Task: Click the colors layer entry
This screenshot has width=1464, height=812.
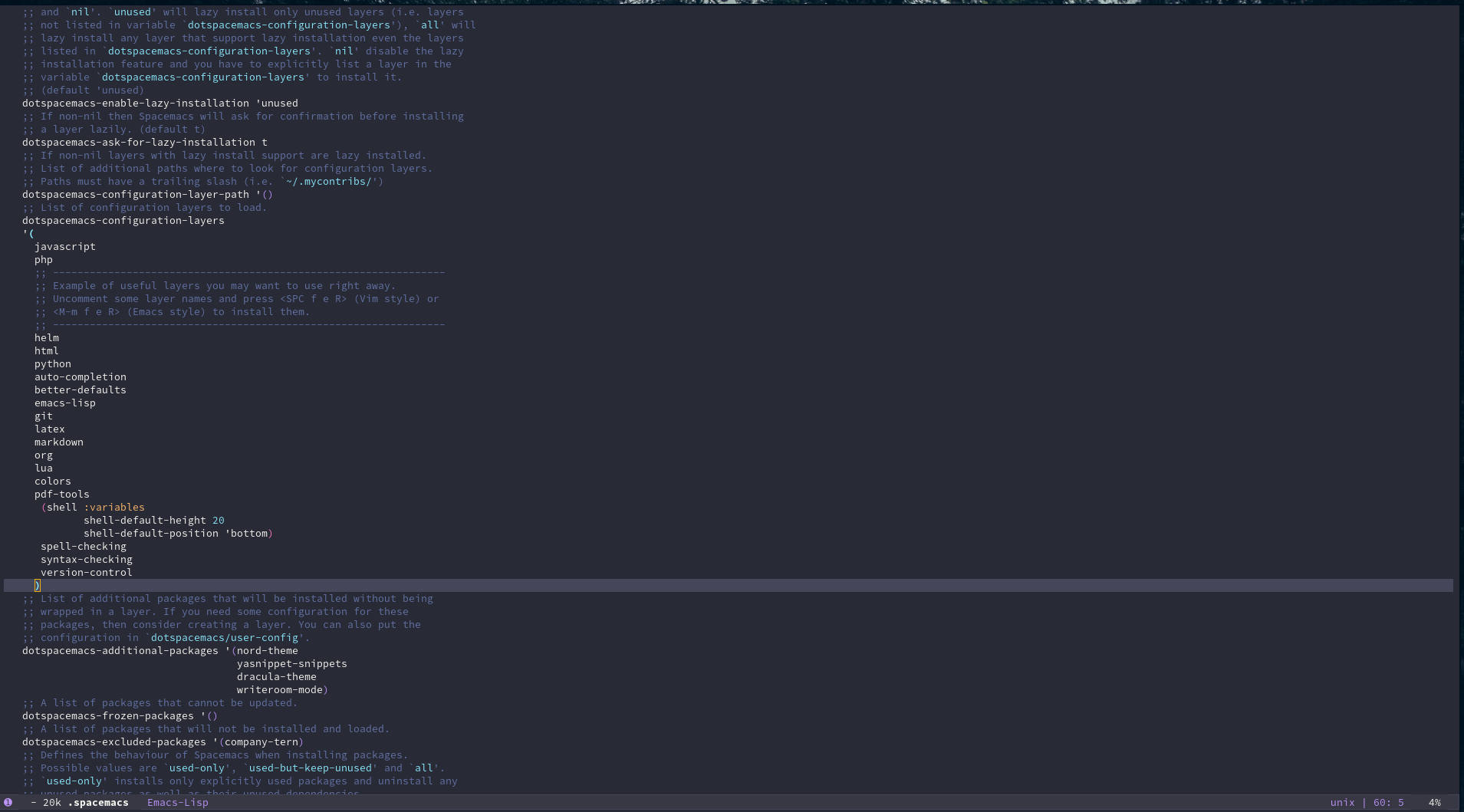Action: point(53,481)
